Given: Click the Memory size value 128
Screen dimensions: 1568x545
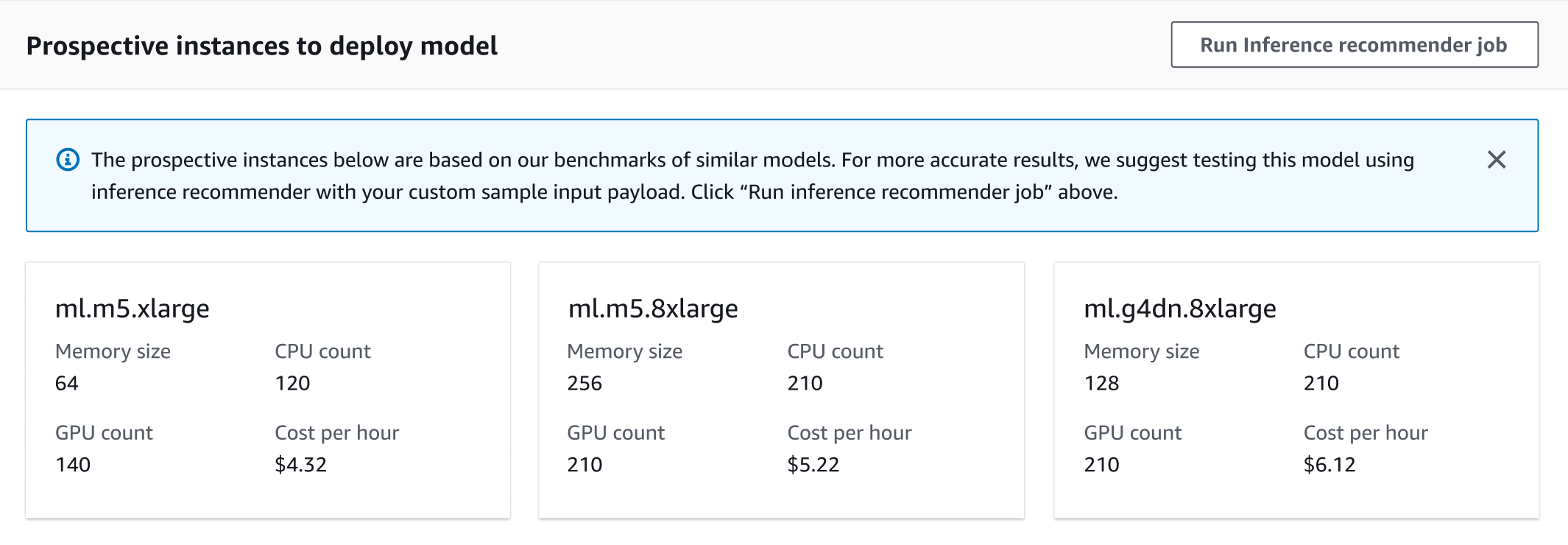Looking at the screenshot, I should coord(1101,383).
